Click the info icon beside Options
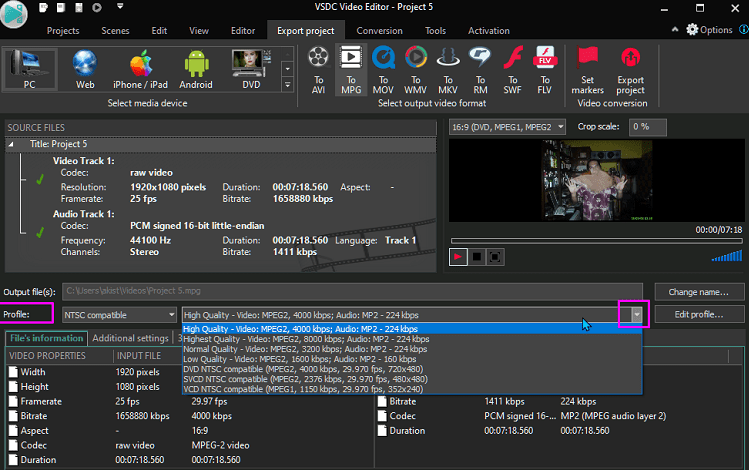Viewport: 749px width, 470px height. (x=744, y=30)
